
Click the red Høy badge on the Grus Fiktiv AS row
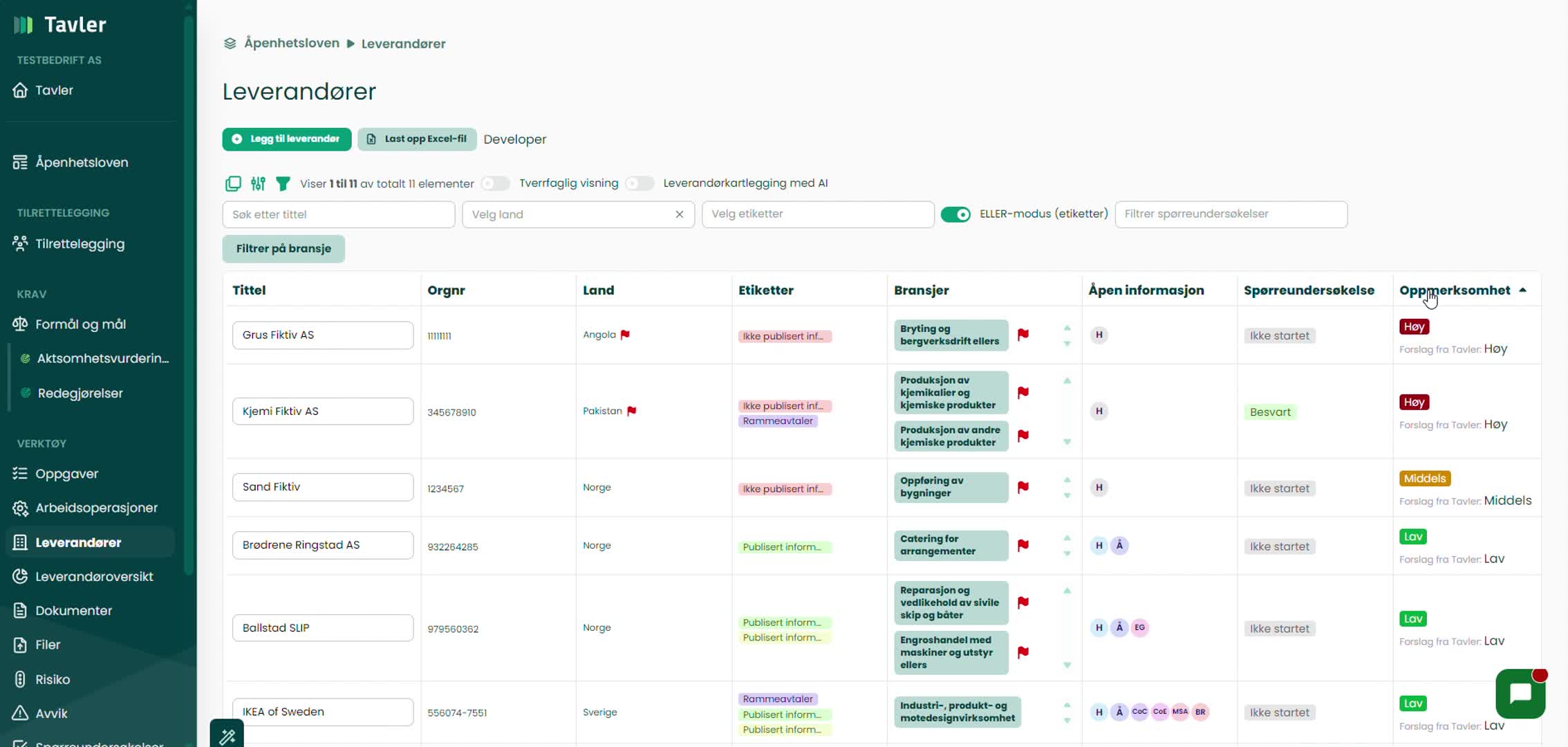1414,326
